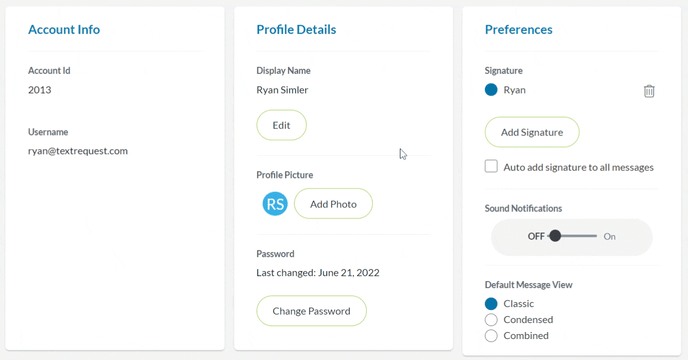
Task: Click the Add Photo button
Action: coord(333,204)
